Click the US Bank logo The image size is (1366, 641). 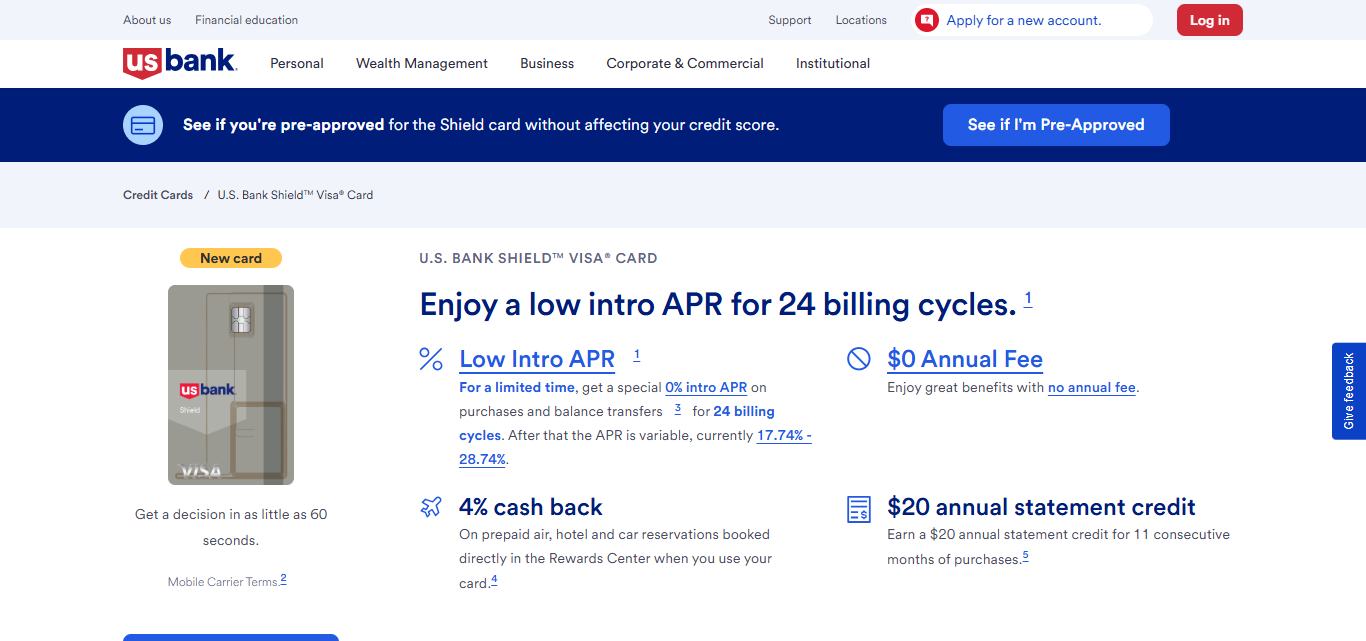180,63
